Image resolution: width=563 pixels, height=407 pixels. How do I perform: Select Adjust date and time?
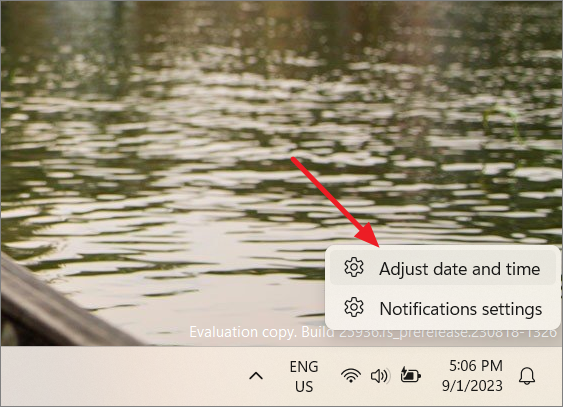tap(442, 268)
